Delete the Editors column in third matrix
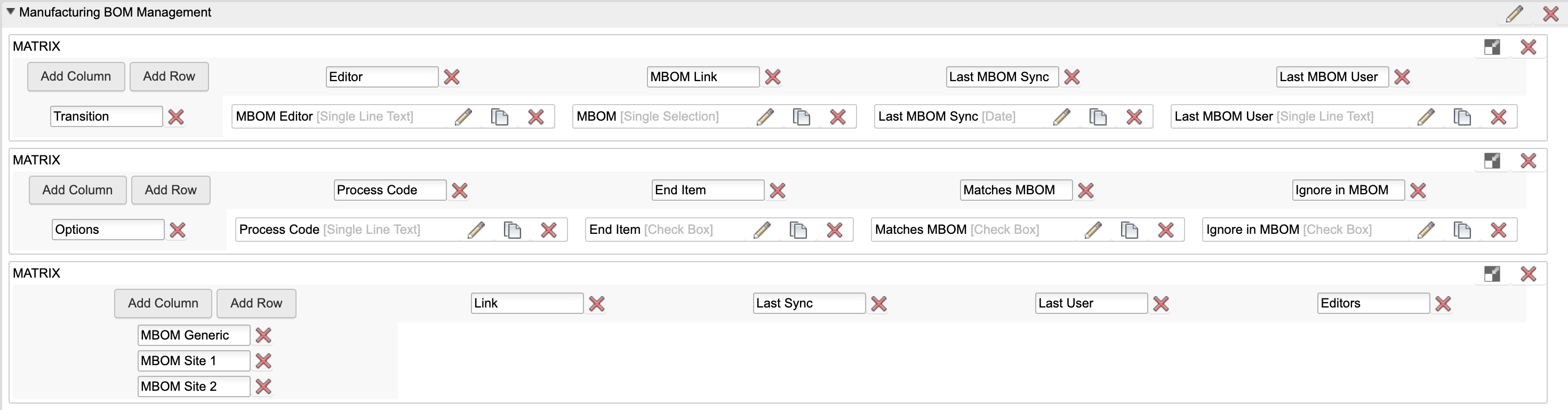This screenshot has width=1568, height=410. pos(1443,304)
